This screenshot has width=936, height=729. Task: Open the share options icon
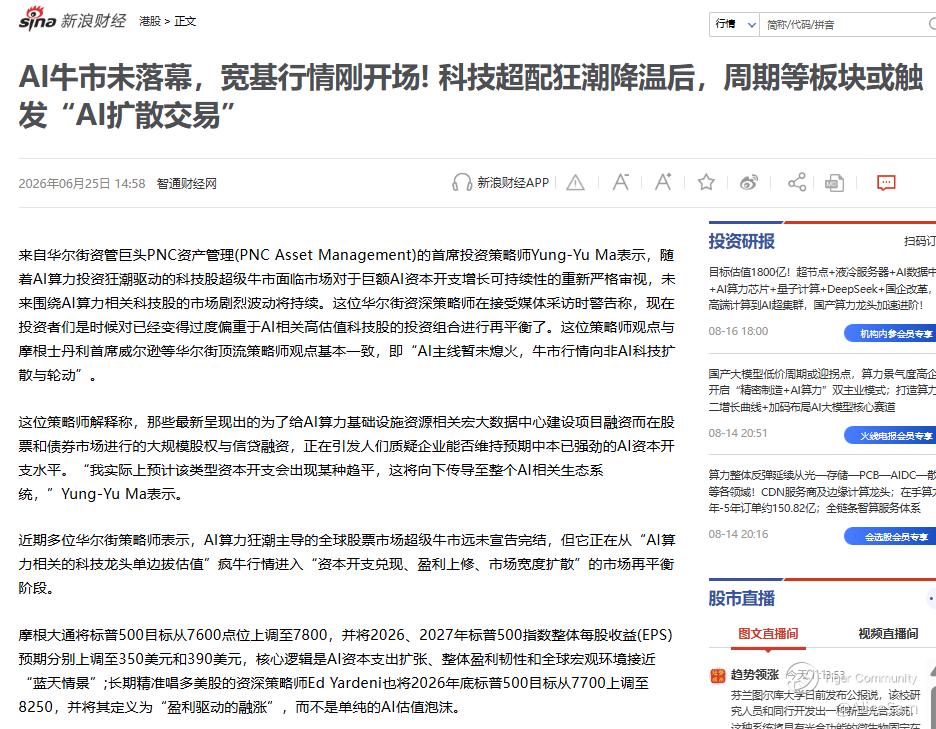797,182
